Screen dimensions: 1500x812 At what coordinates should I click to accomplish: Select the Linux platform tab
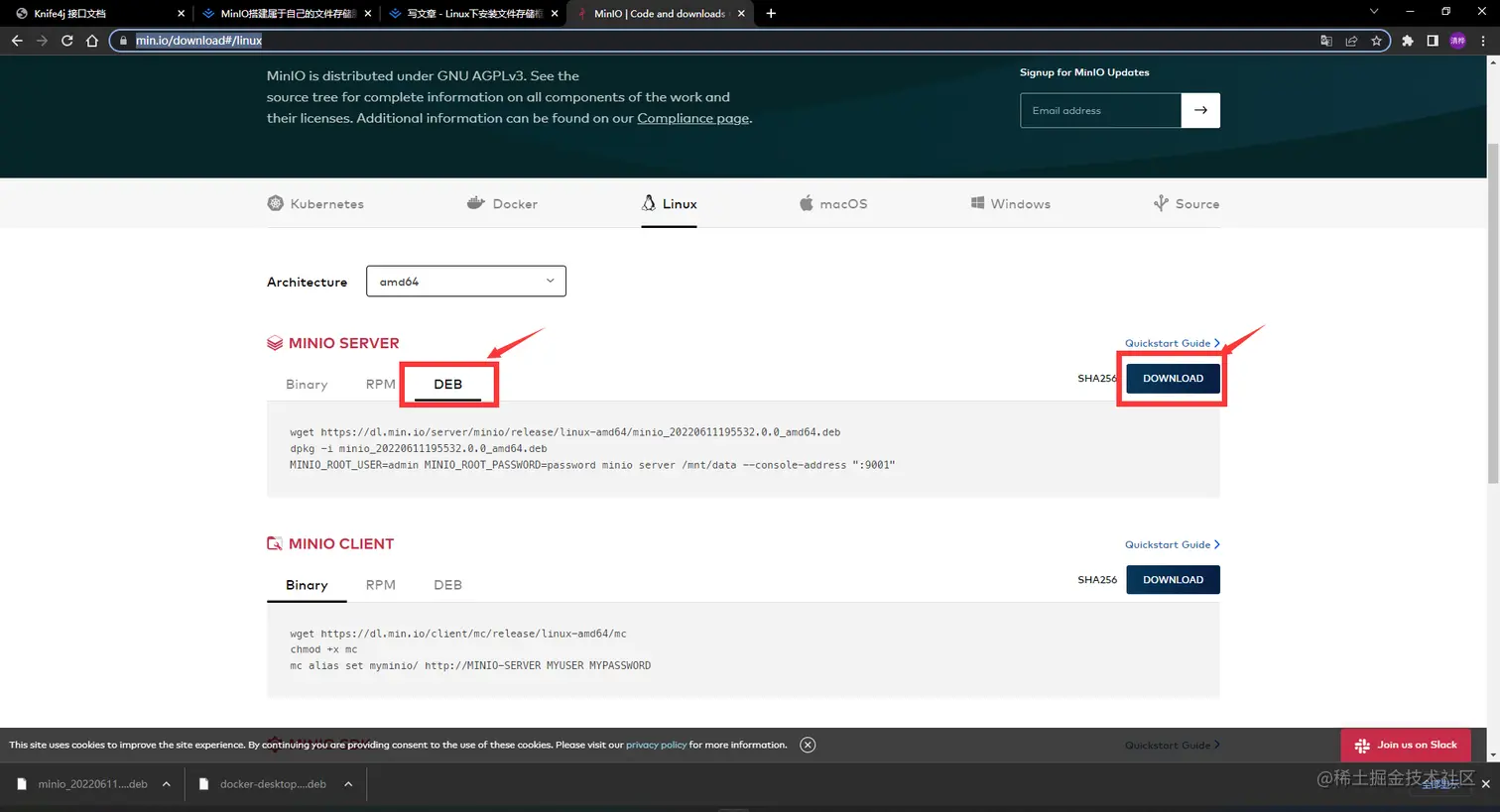[669, 203]
